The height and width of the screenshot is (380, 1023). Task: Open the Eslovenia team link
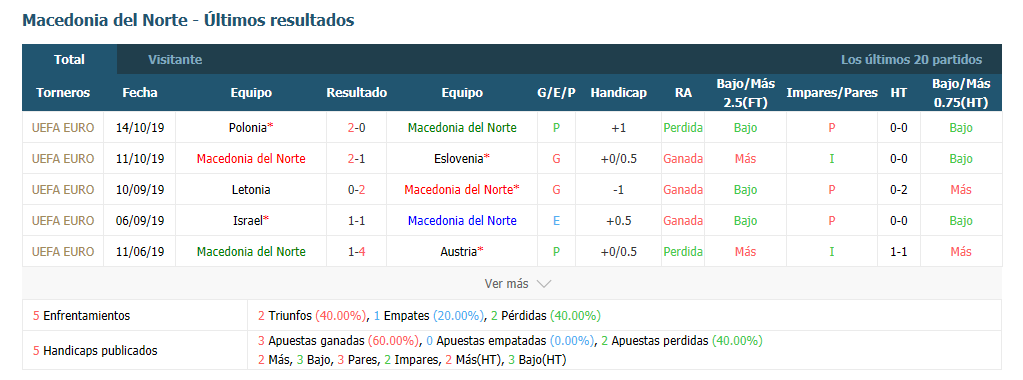click(459, 159)
